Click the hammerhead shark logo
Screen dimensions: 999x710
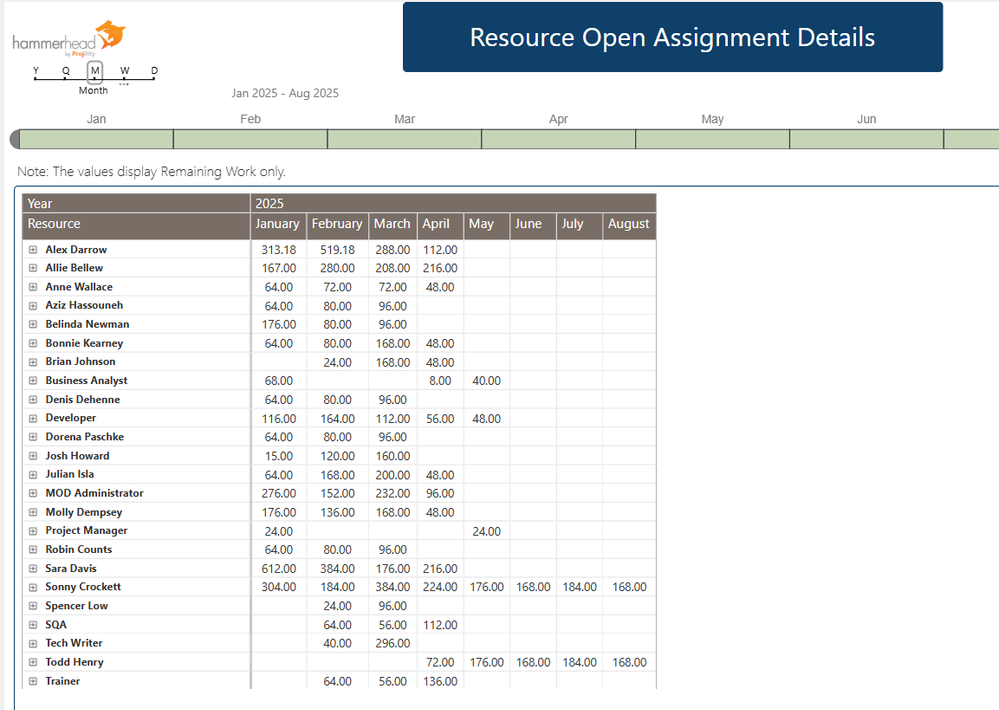(69, 39)
